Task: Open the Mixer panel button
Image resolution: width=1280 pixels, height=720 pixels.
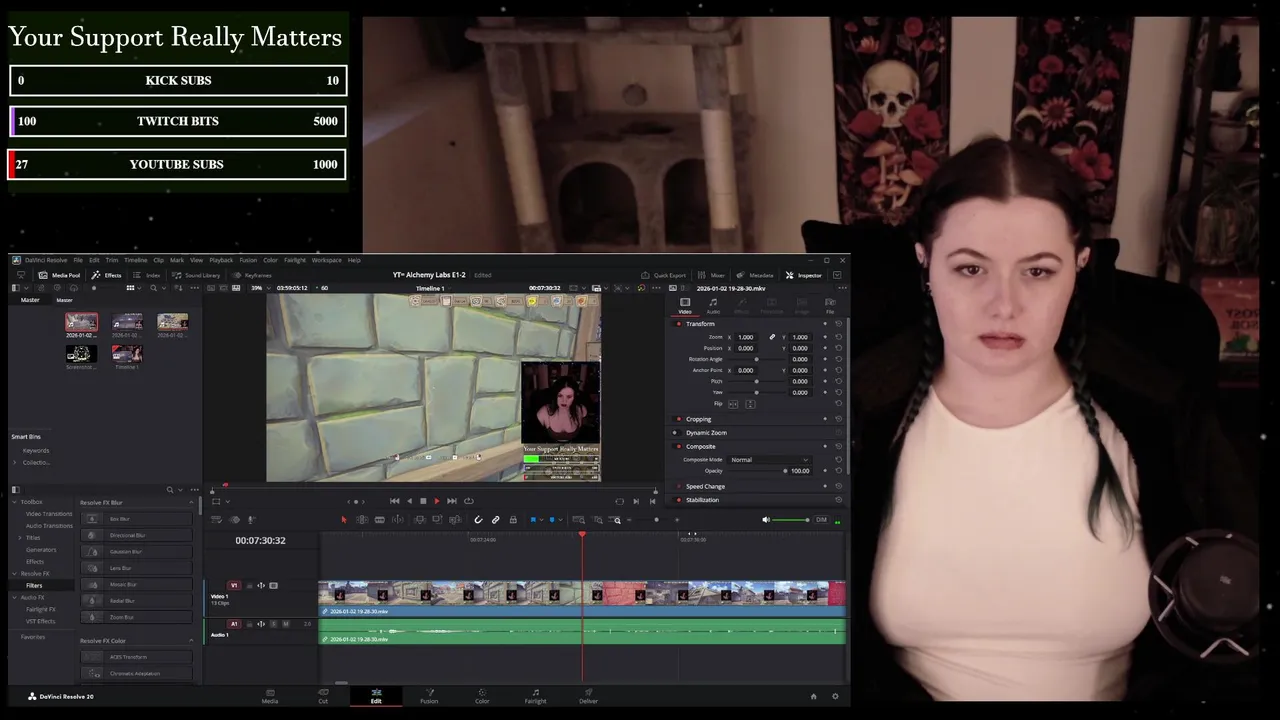Action: (x=712, y=275)
